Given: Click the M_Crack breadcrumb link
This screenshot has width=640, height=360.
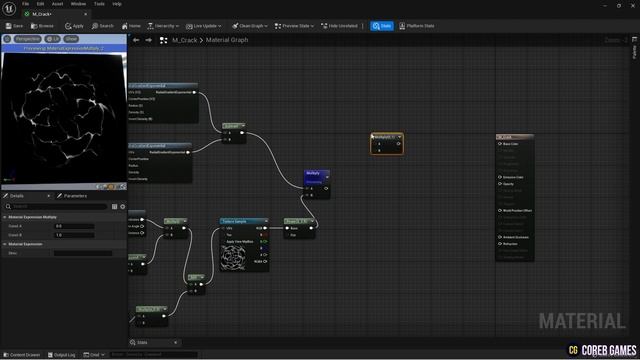Looking at the screenshot, I should tap(184, 40).
